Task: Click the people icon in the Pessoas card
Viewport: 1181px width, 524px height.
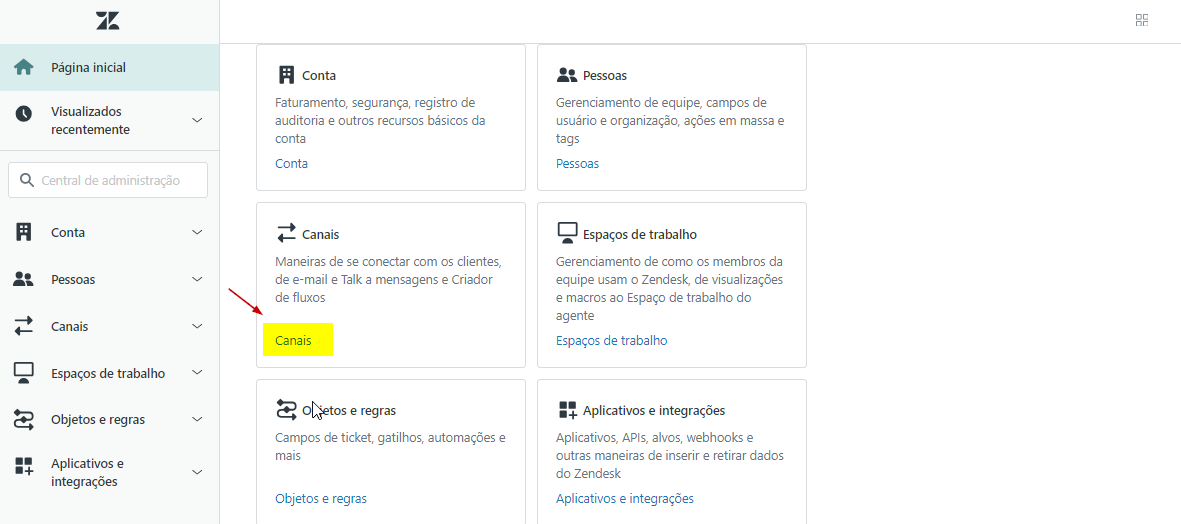Action: pos(567,75)
